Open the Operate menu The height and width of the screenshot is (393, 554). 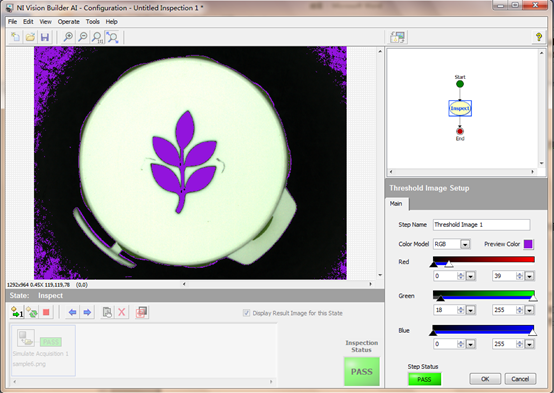point(69,22)
